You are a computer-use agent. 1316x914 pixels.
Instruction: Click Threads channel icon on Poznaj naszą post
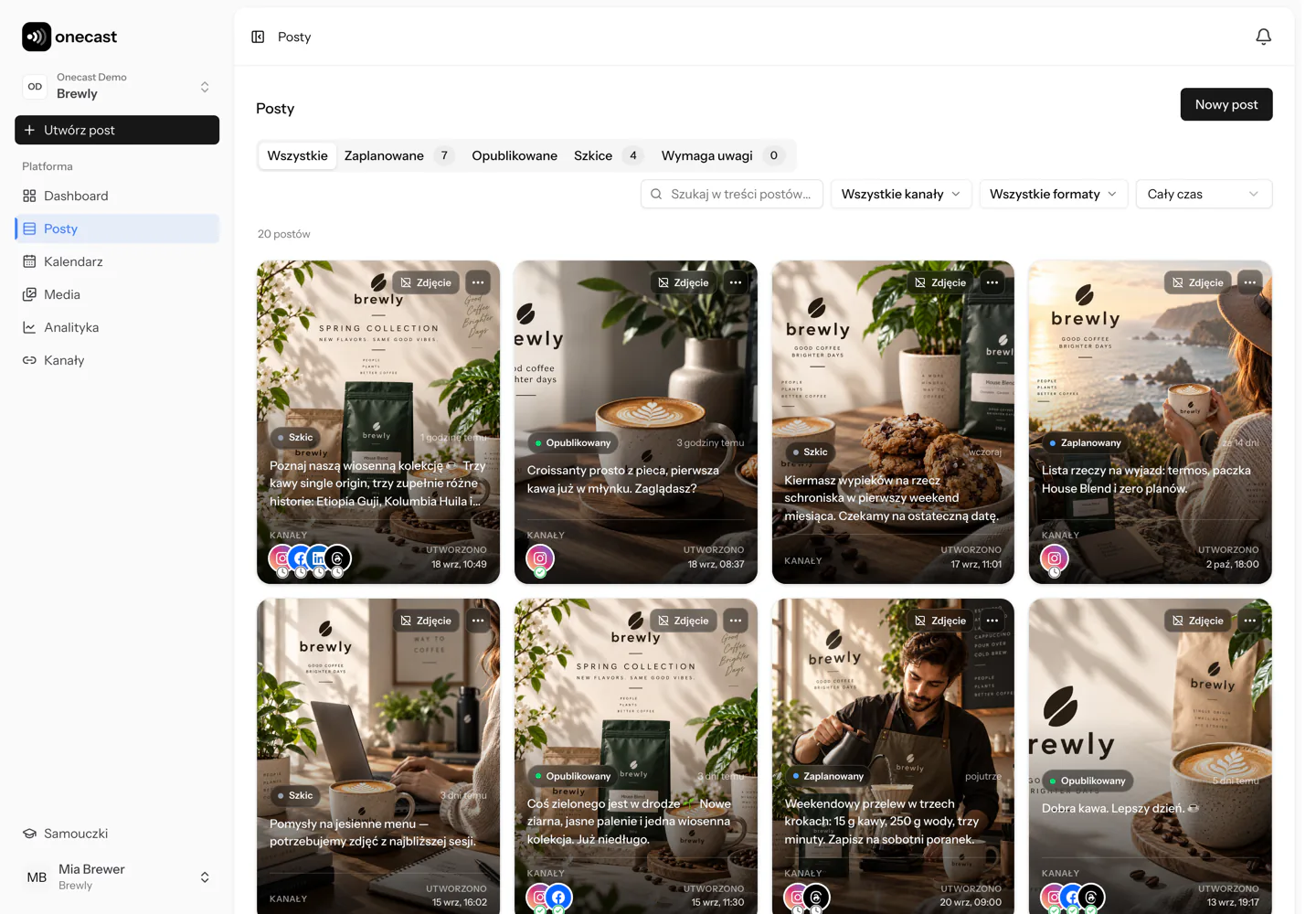[x=338, y=558]
